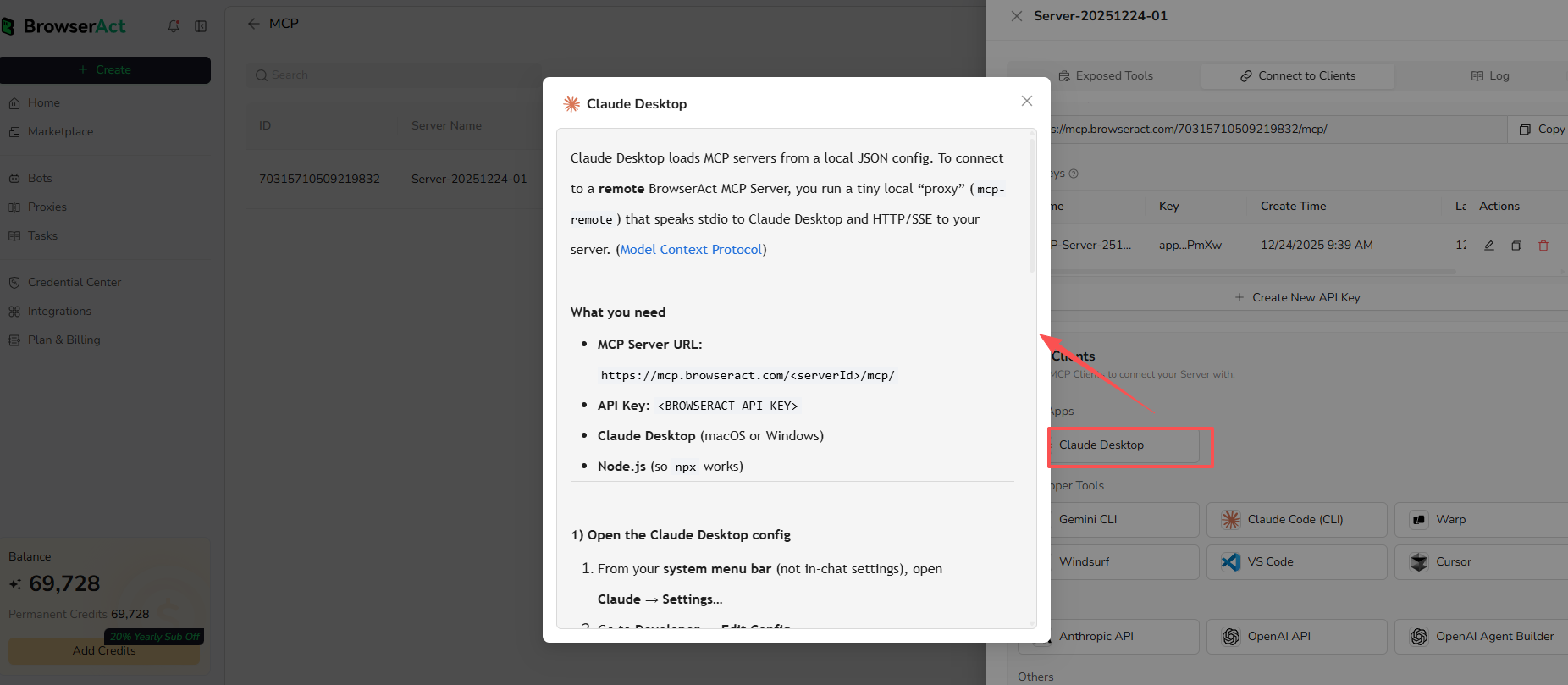
Task: Copy the API key with duplicate icon
Action: [x=1516, y=246]
